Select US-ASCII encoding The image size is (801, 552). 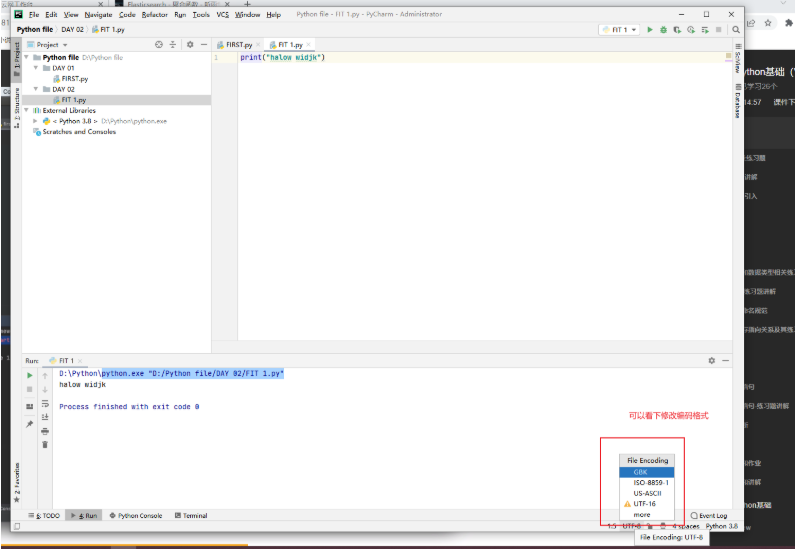647,493
